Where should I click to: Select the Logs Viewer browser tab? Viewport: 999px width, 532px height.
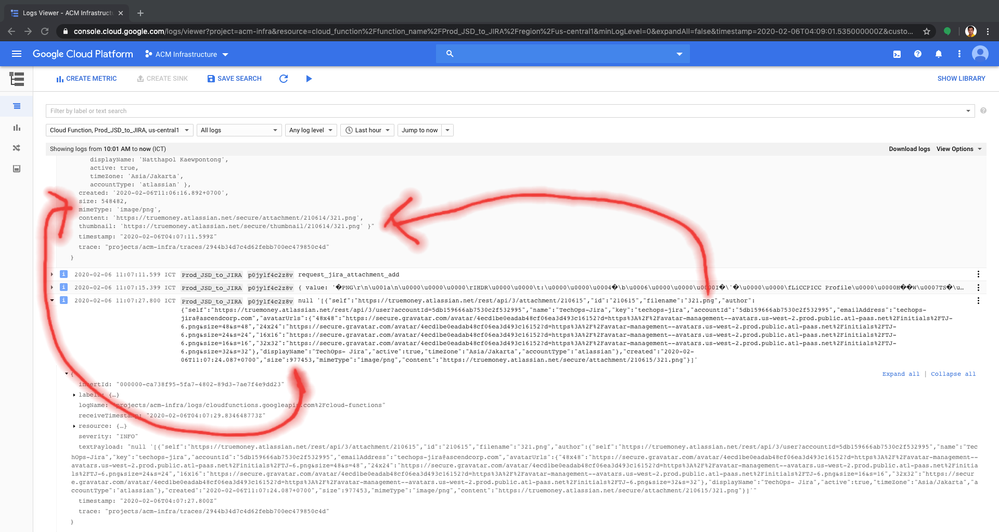[x=66, y=13]
